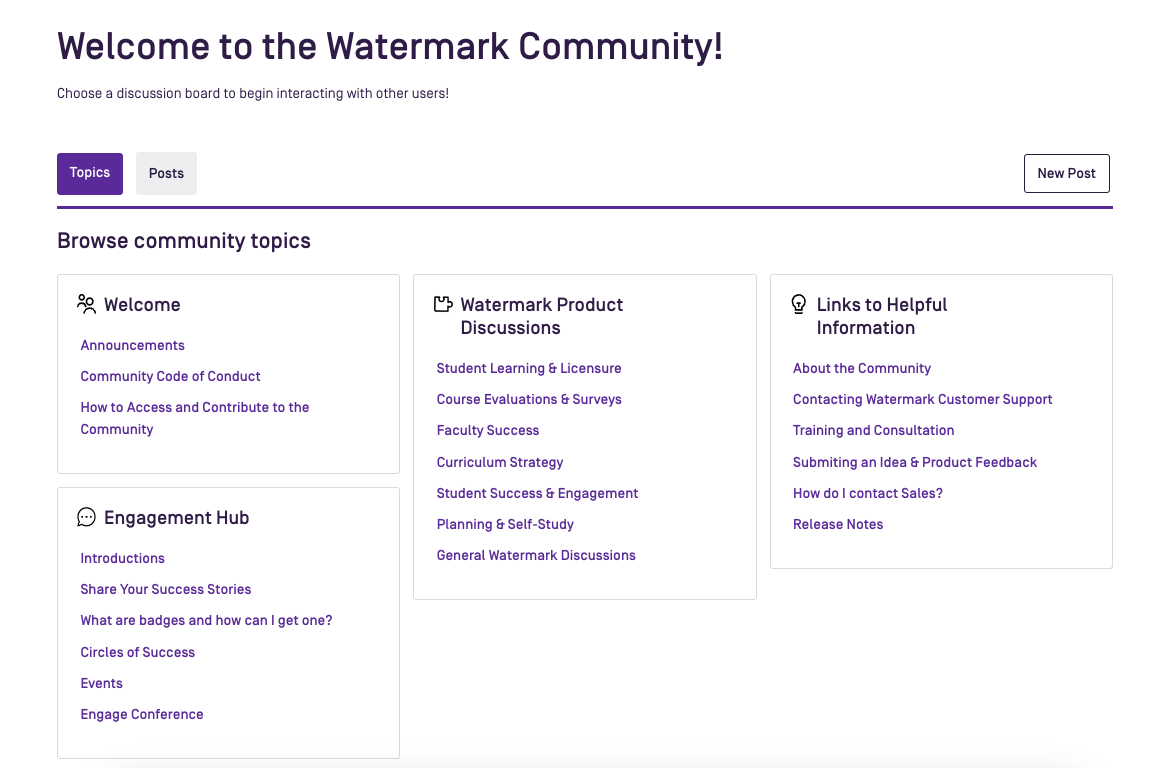
Task: Click the chat bubble icon beside Engagement Hub
Action: pyautogui.click(x=87, y=517)
